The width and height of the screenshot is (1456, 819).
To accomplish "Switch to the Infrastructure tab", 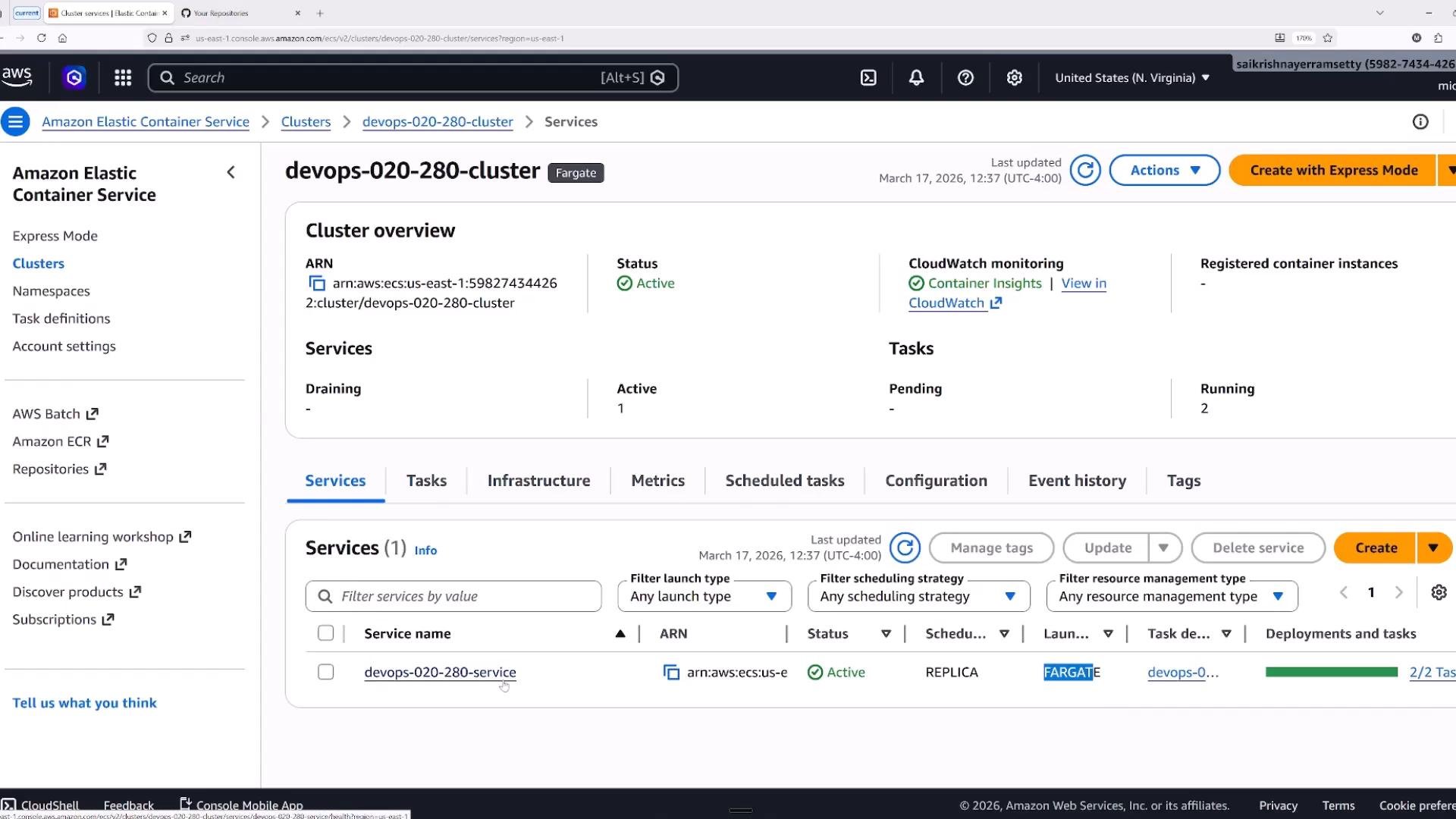I will (538, 481).
